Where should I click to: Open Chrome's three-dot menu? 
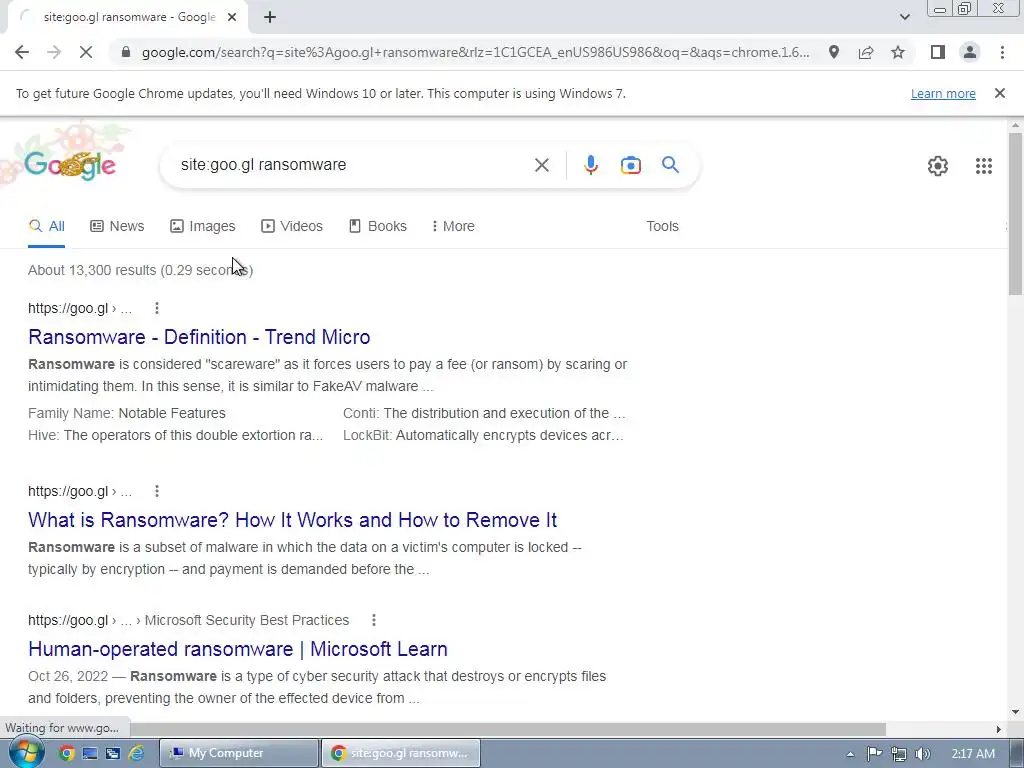(1002, 52)
